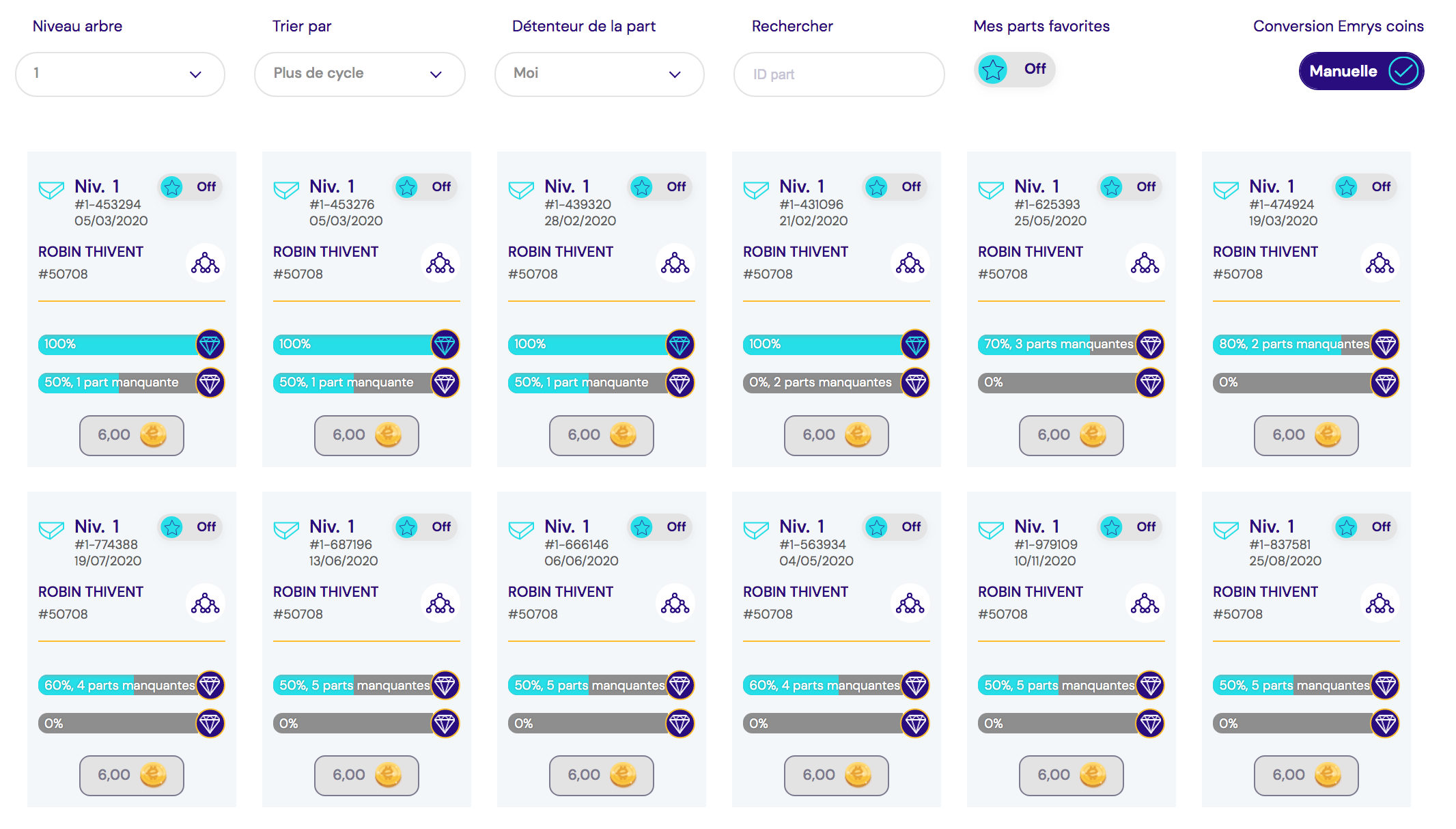Click the 6,00 coin button on part #1-453294
The height and width of the screenshot is (829, 1456).
[x=132, y=435]
